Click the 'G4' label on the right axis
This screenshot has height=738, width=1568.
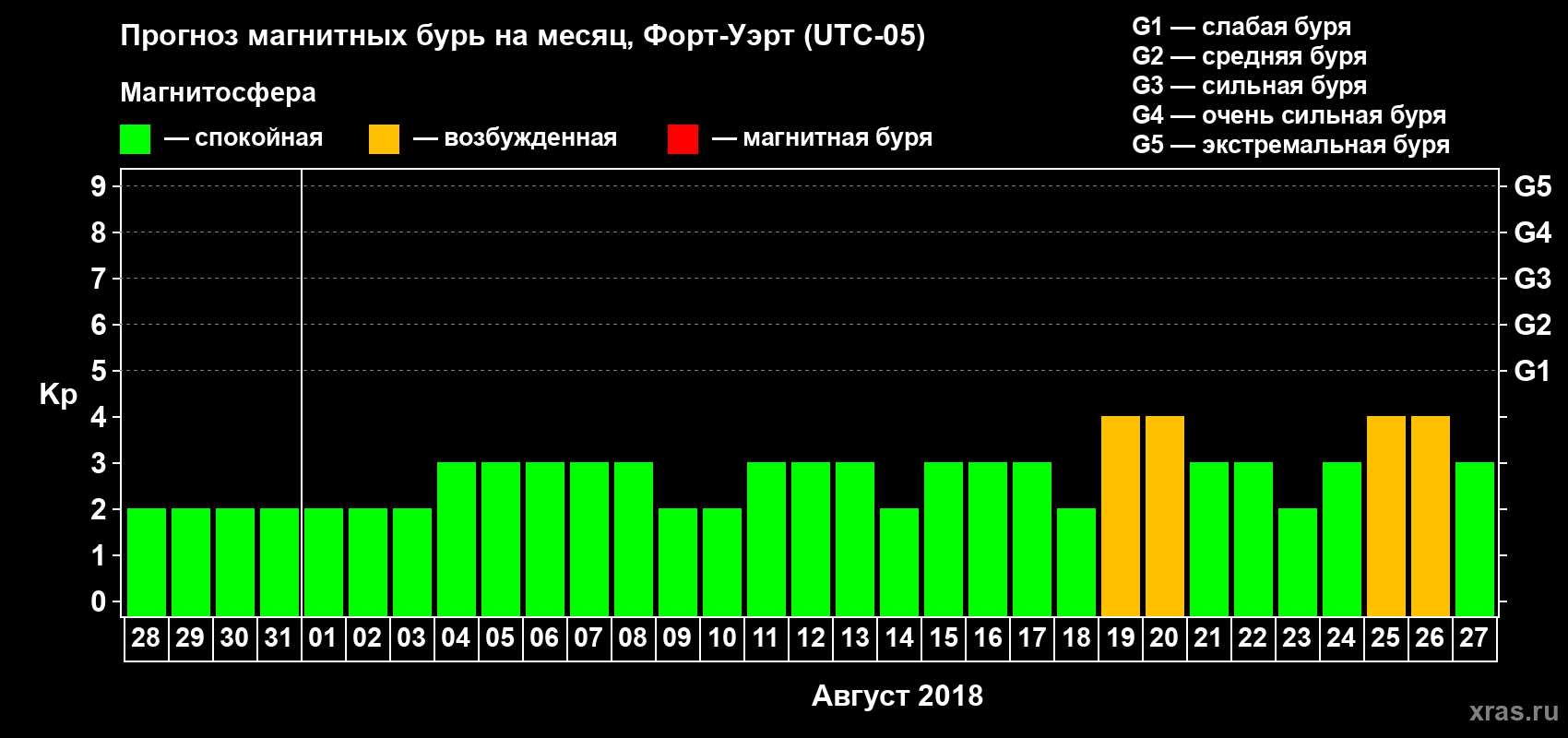coord(1533,232)
